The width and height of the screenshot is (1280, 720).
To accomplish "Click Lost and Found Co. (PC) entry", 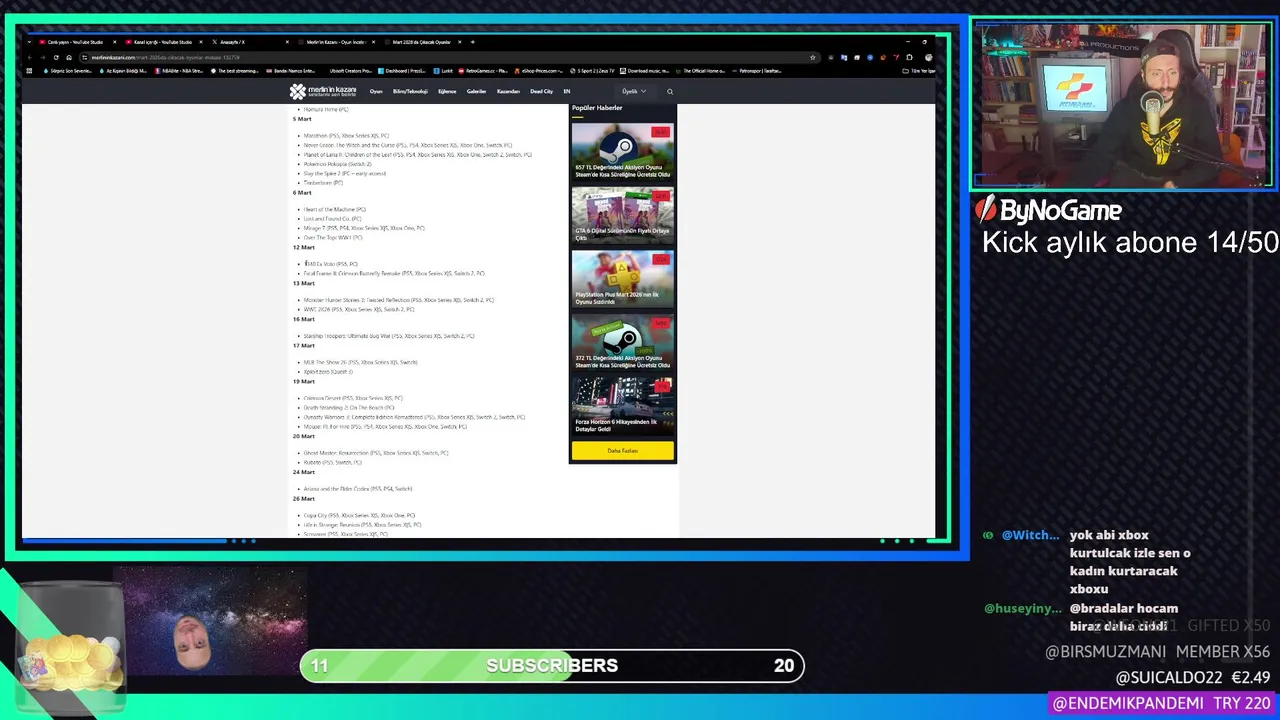I will click(x=332, y=218).
